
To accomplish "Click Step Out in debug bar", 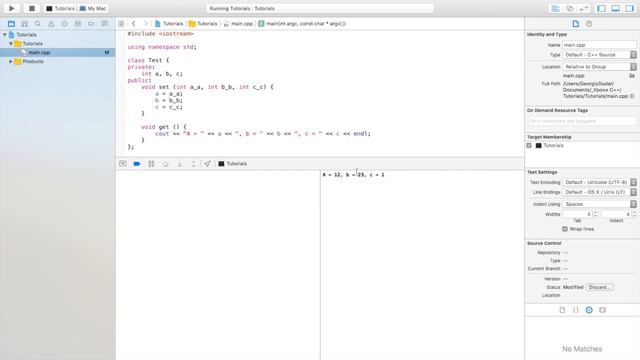I will coord(193,164).
